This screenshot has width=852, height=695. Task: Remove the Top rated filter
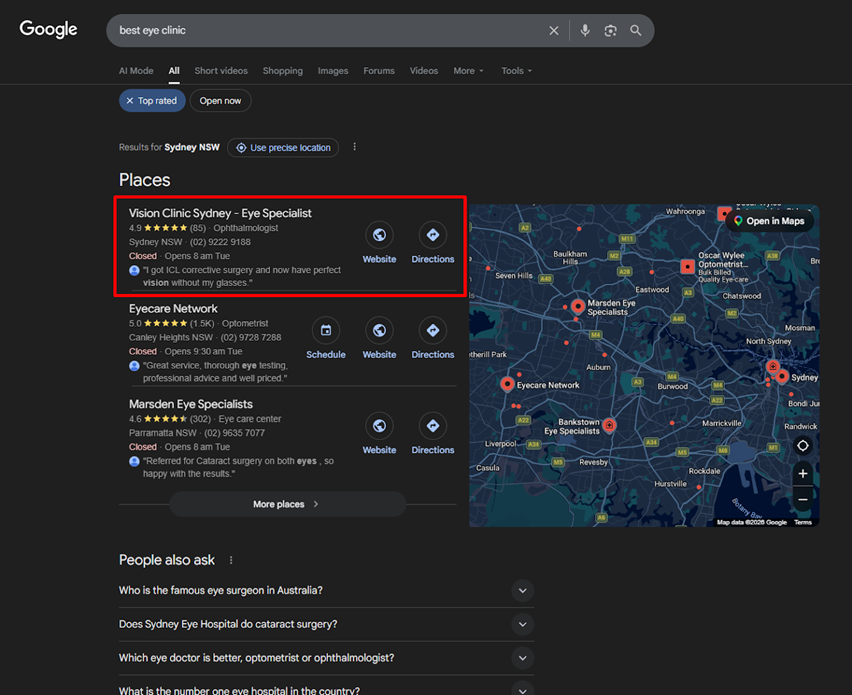click(x=130, y=101)
